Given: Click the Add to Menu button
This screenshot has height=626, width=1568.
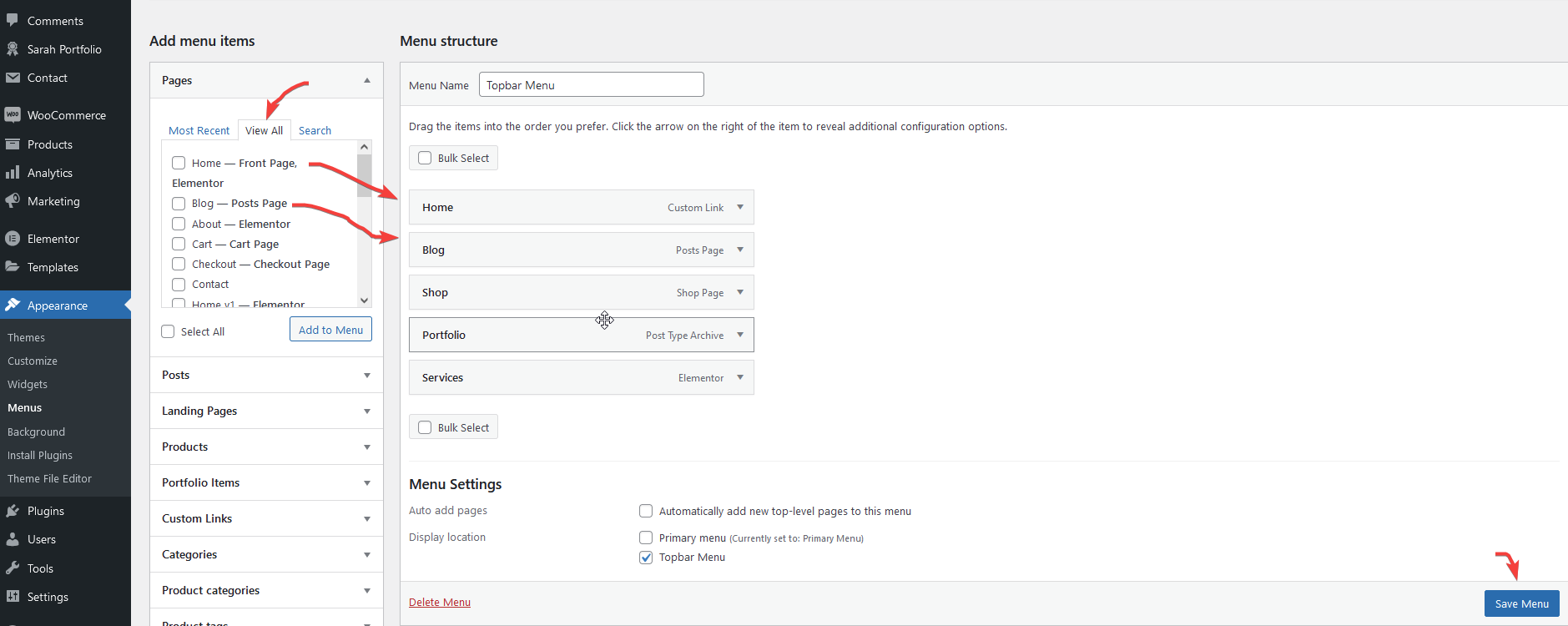Looking at the screenshot, I should point(330,330).
